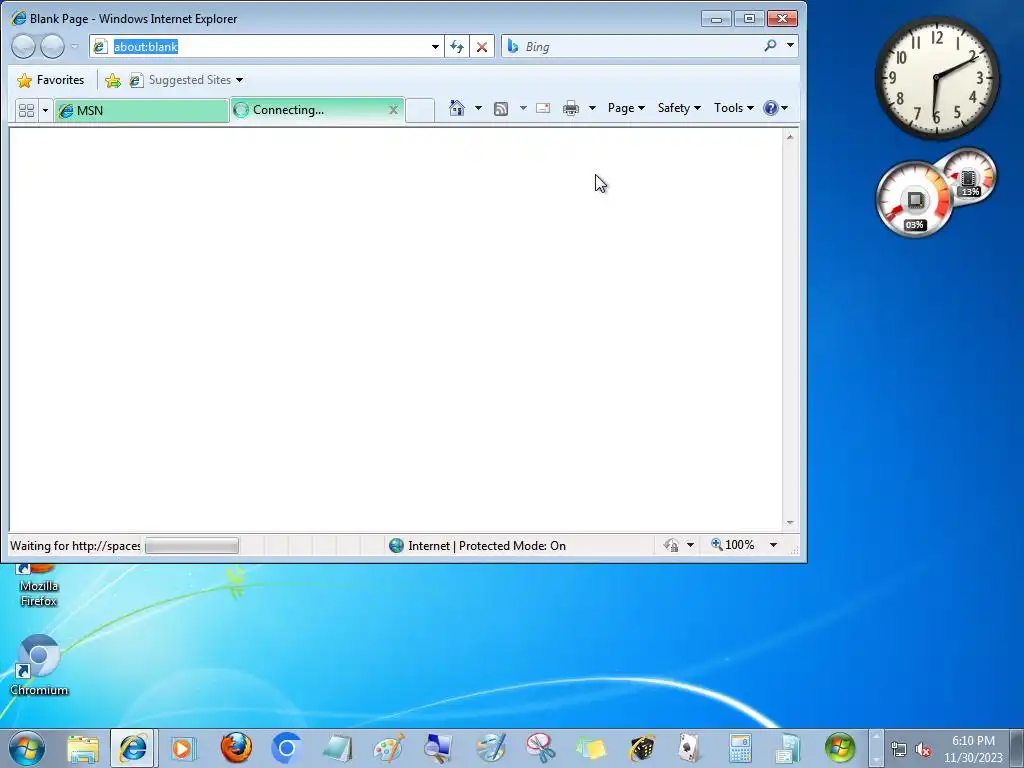
Task: Launch Windows Media Player from the taskbar
Action: (x=184, y=748)
